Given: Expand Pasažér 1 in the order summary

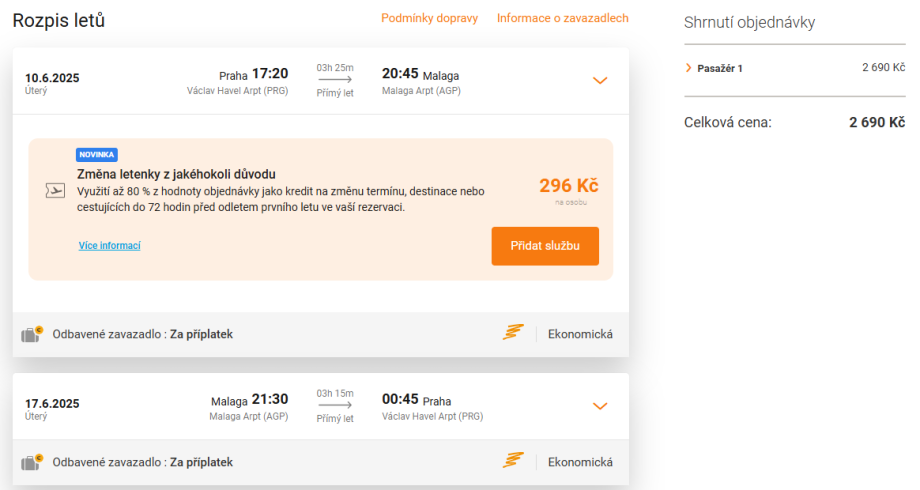Looking at the screenshot, I should point(688,68).
